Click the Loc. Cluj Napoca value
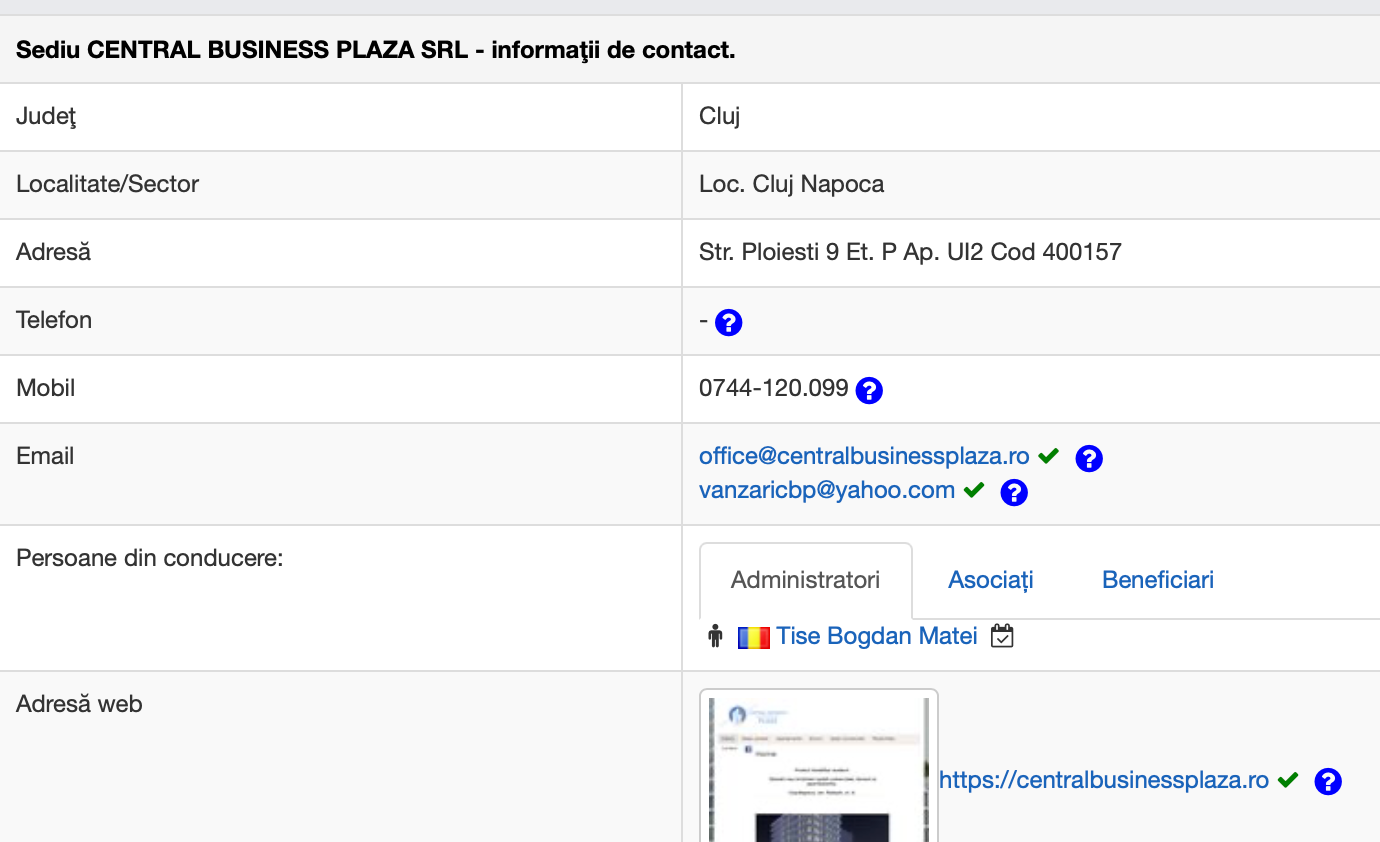This screenshot has width=1380, height=842. pyautogui.click(x=791, y=184)
